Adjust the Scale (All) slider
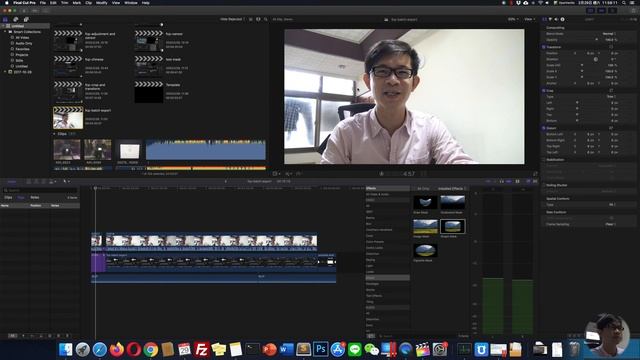The height and width of the screenshot is (360, 640). [x=582, y=65]
